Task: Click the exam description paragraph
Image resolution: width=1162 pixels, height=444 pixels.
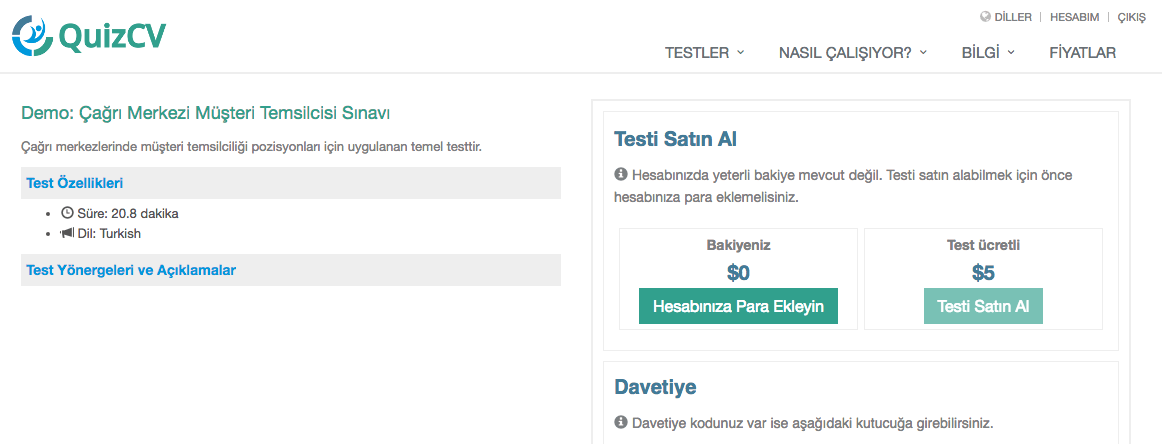Action: click(252, 147)
